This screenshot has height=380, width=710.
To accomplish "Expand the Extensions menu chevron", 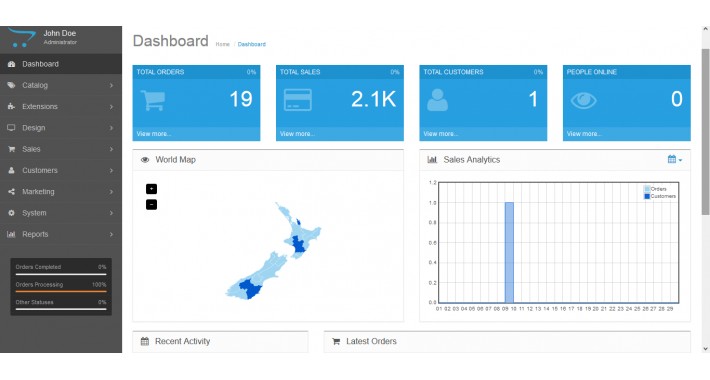I will (x=111, y=106).
